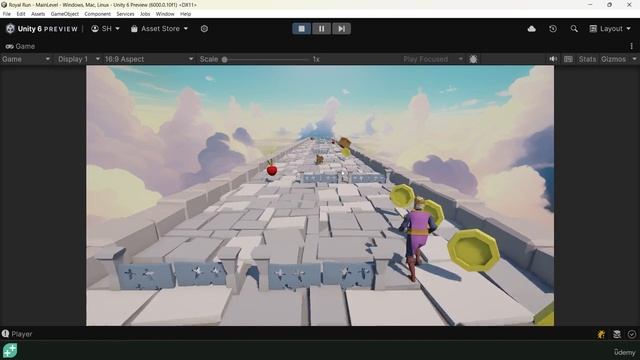The height and width of the screenshot is (360, 640).
Task: Click the background tasks checkmark icon
Action: coord(632,334)
